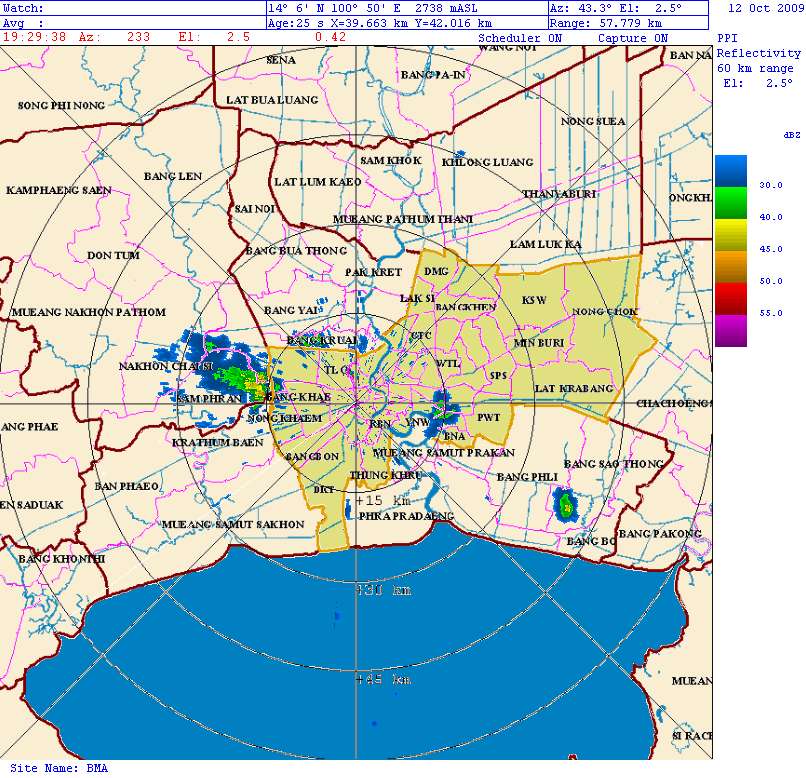Toggle the Capture ON indicator

[632, 38]
